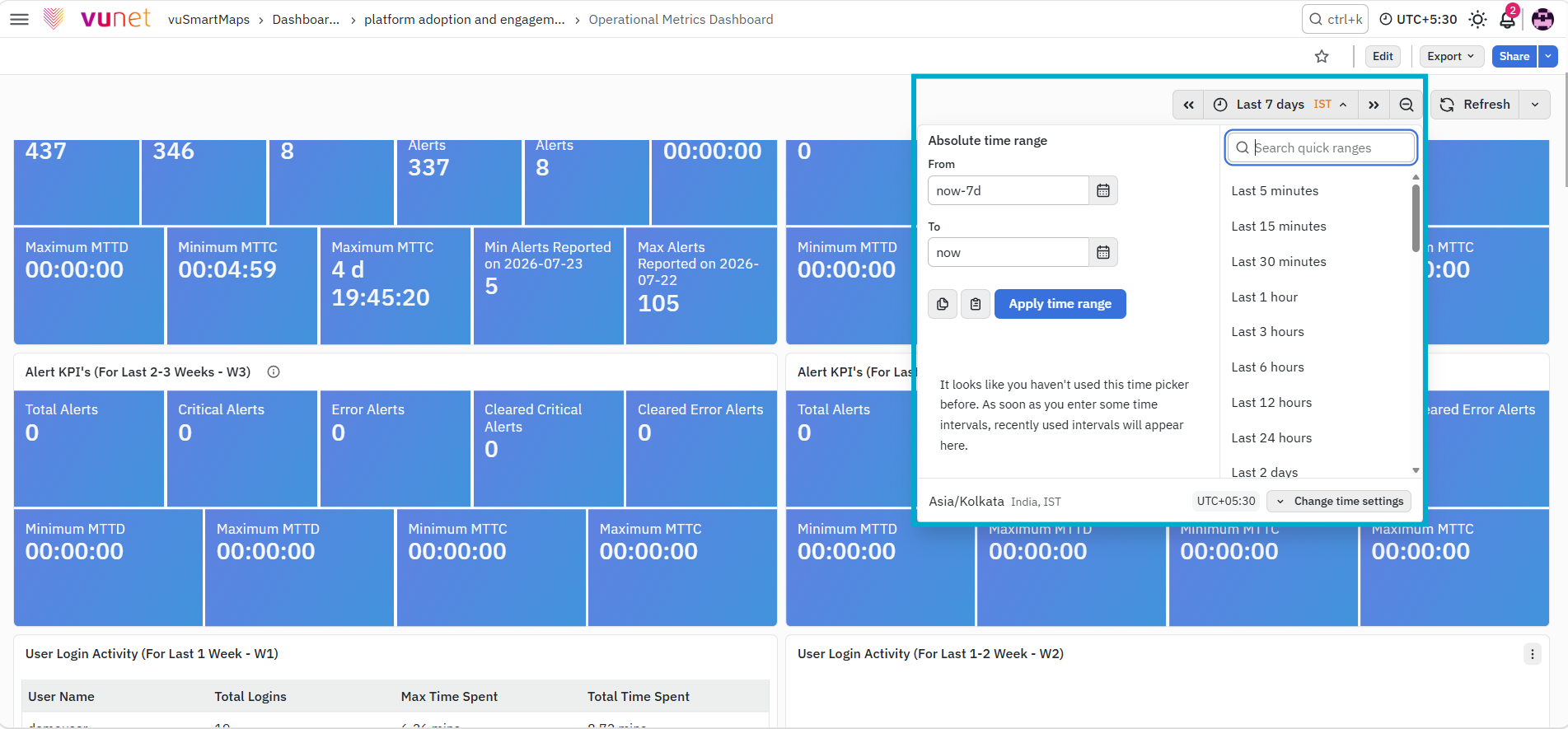Open vuSmartMaps breadcrumb link

coord(208,19)
